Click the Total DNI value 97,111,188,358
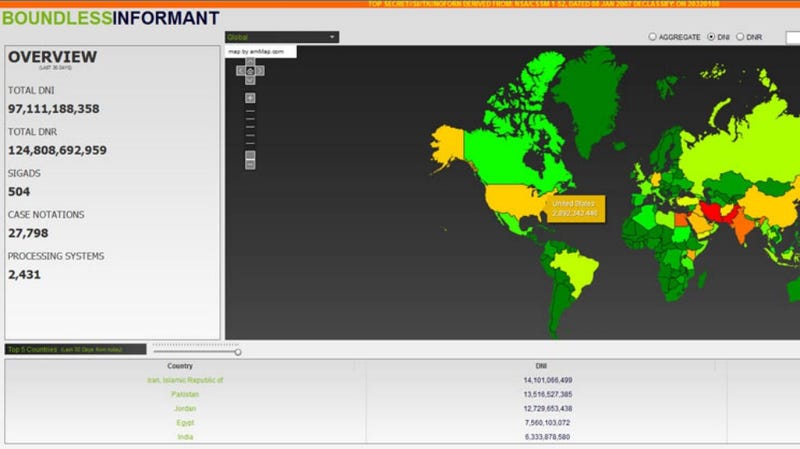Screen dimensions: 800x449 pyautogui.click(x=54, y=109)
